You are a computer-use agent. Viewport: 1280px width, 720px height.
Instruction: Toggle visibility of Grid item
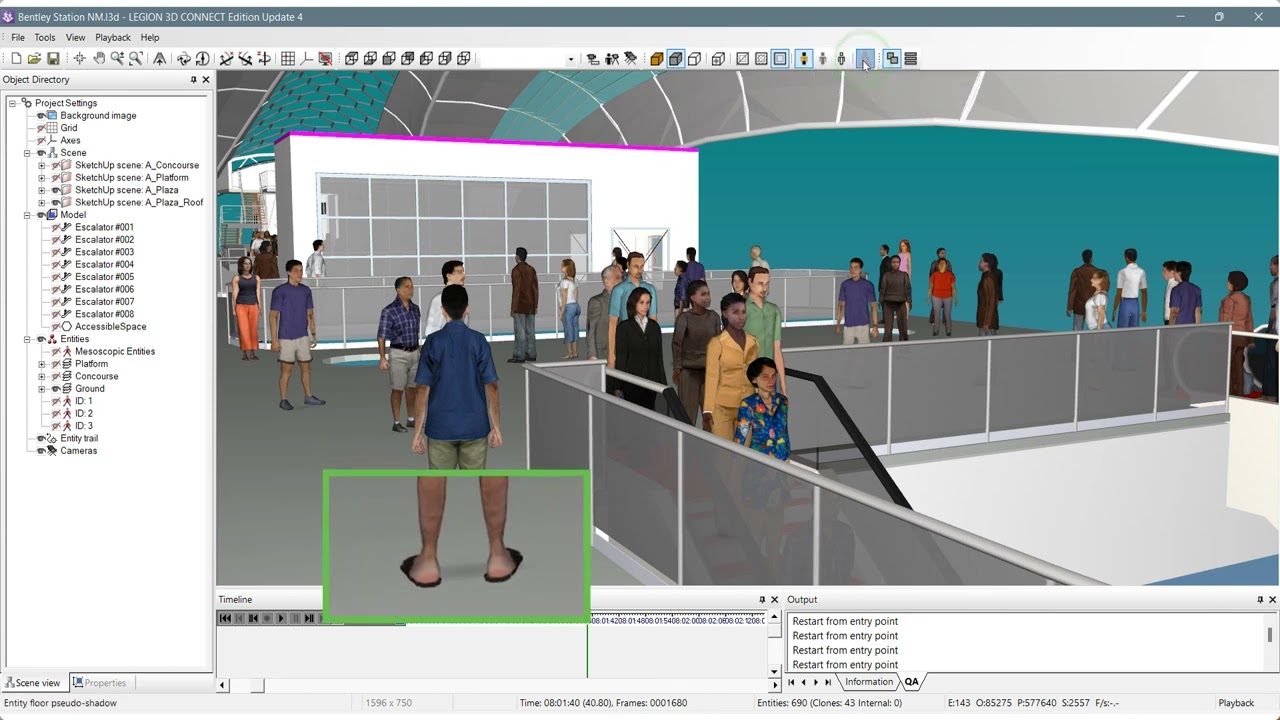coord(41,128)
